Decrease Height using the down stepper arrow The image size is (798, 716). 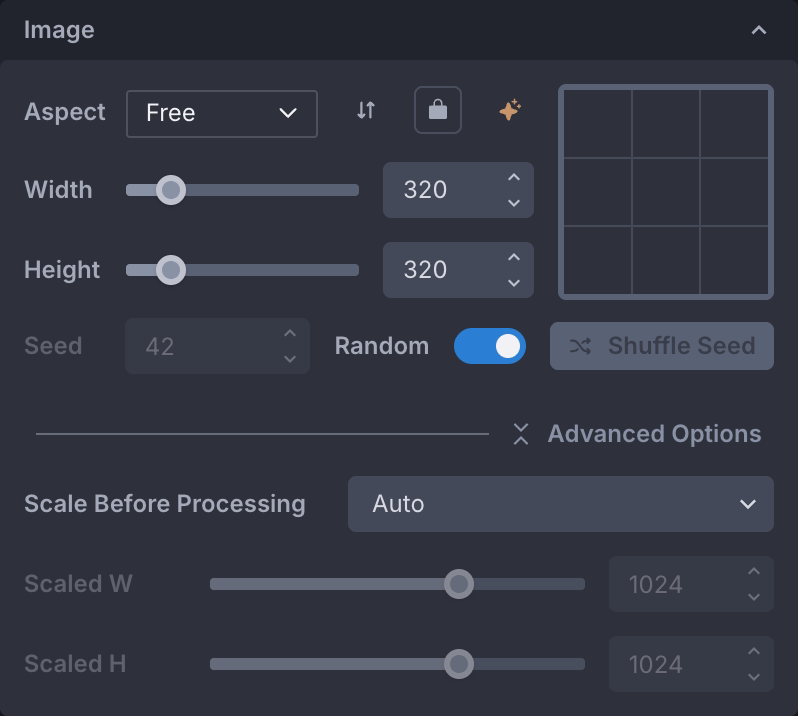[x=514, y=283]
